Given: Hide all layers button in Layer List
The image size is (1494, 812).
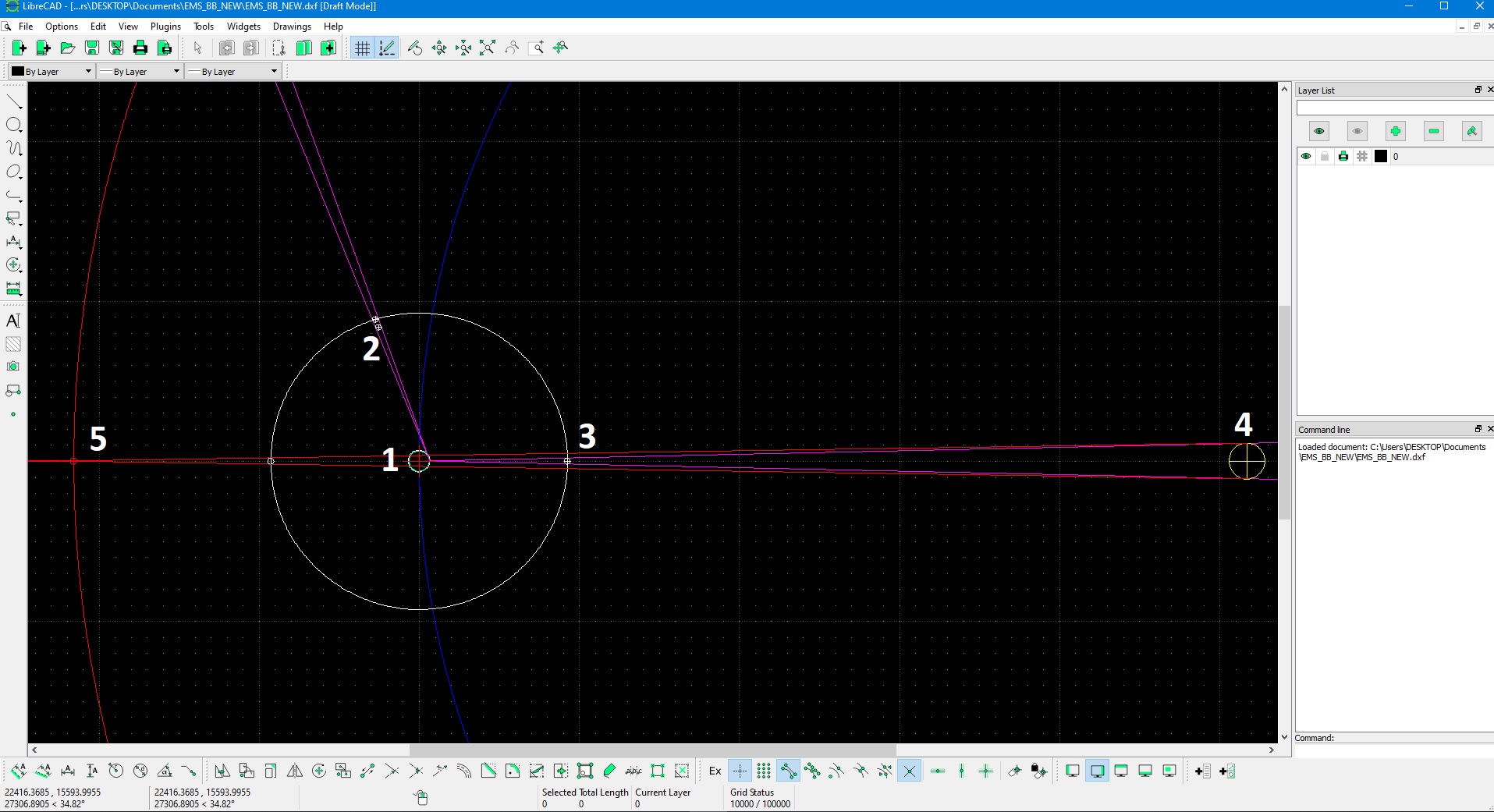Looking at the screenshot, I should pyautogui.click(x=1357, y=131).
